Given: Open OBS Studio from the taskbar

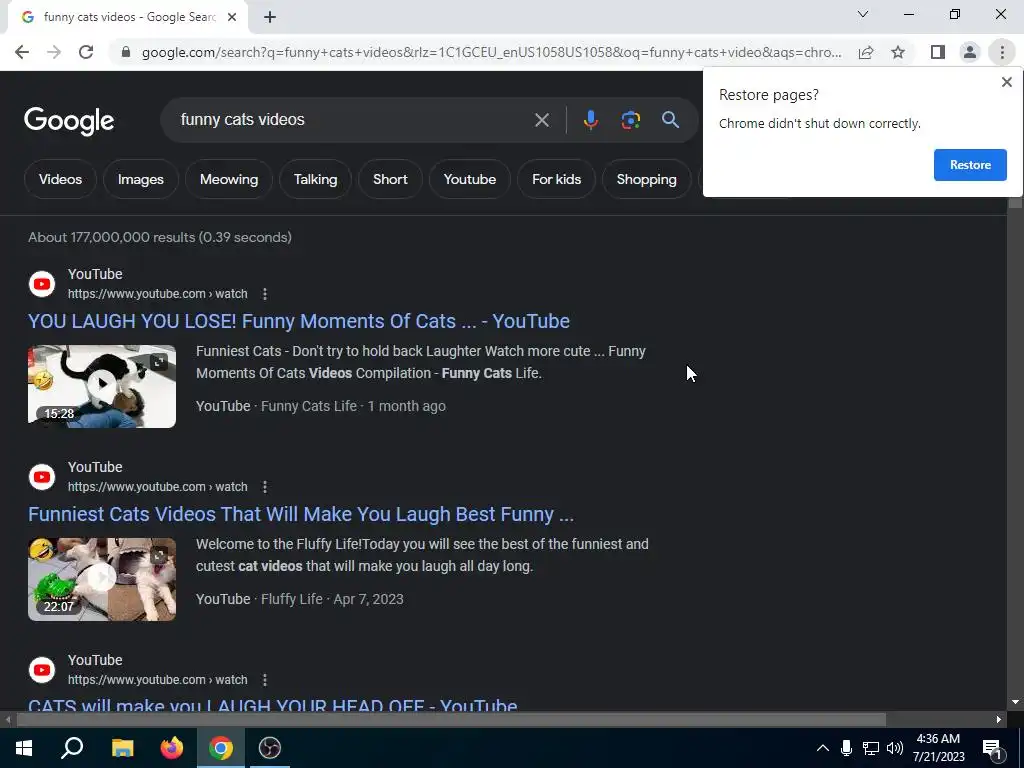Looking at the screenshot, I should click(x=270, y=748).
